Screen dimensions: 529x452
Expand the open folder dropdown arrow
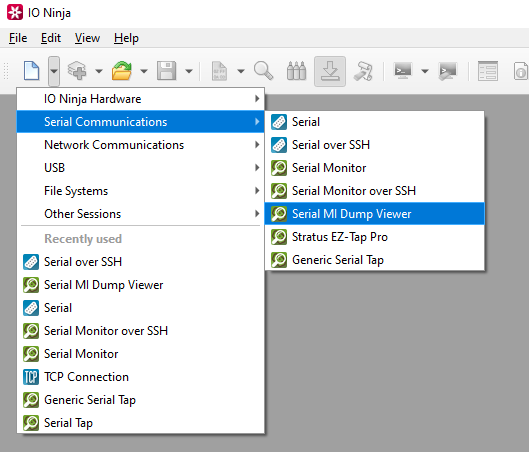[x=144, y=71]
